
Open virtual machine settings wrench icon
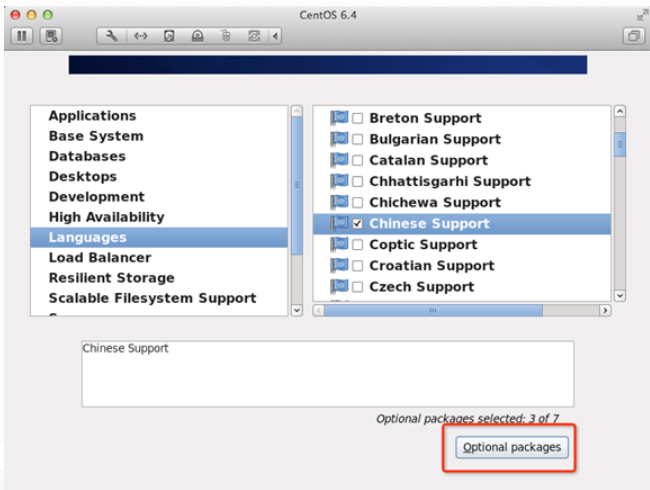click(x=112, y=36)
